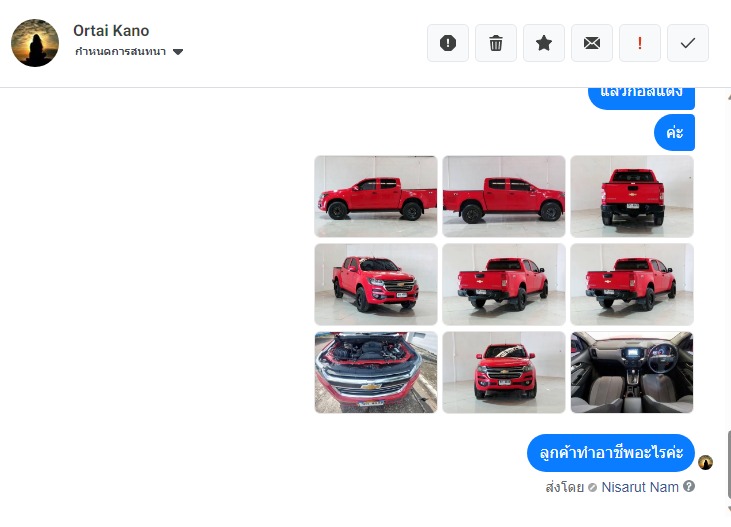Open the small sender avatar beside last message
This screenshot has height=527, width=731.
pyautogui.click(x=705, y=463)
